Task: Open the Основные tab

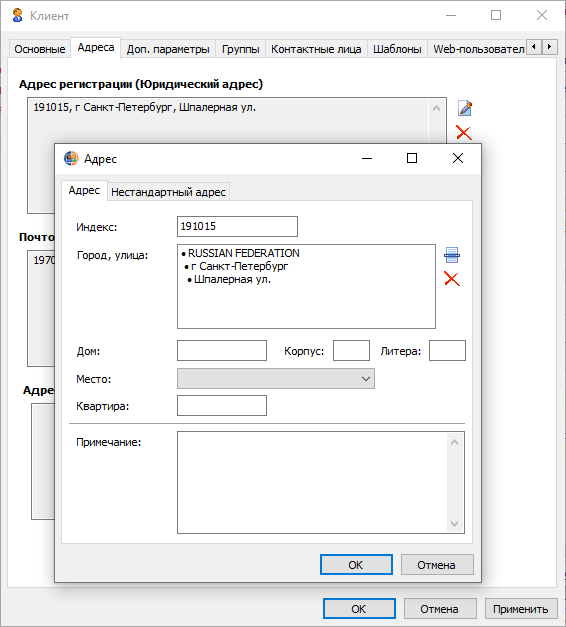Action: click(40, 49)
